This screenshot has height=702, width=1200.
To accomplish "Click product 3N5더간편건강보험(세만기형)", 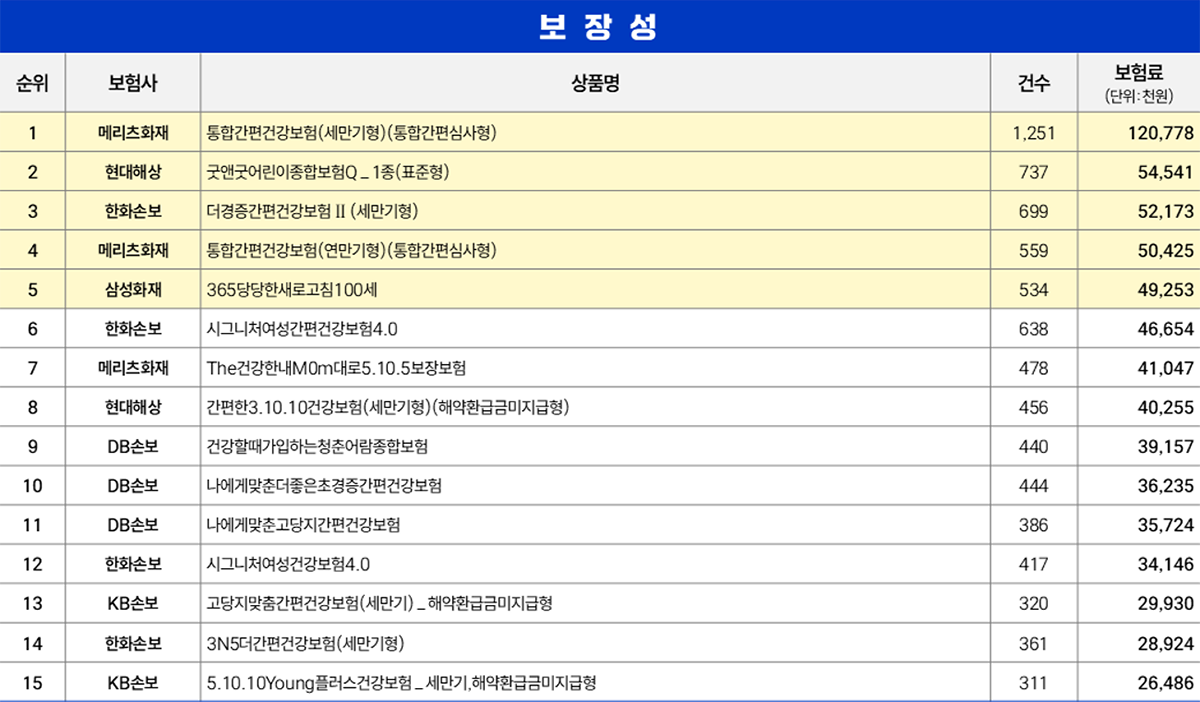I will [x=305, y=643].
